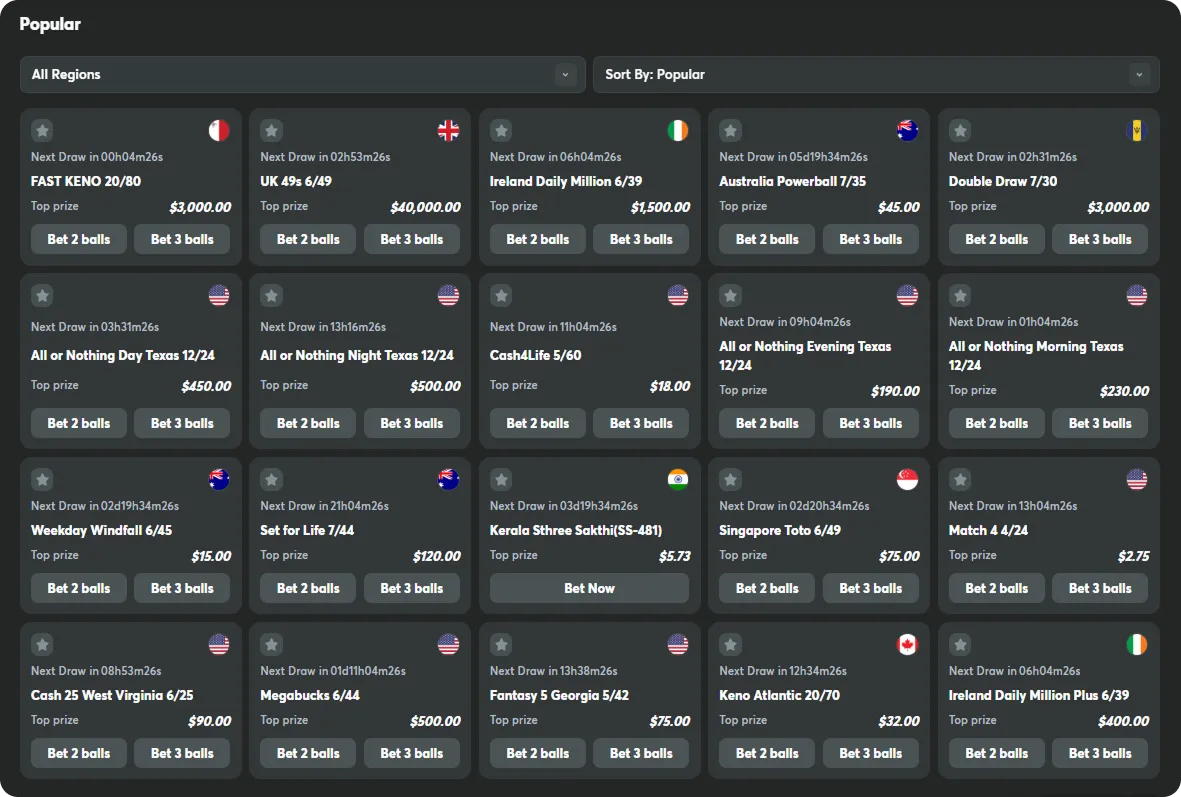Image resolution: width=1181 pixels, height=797 pixels.
Task: Click Bet Now on Kerala Sthree Sakthi
Action: 590,588
